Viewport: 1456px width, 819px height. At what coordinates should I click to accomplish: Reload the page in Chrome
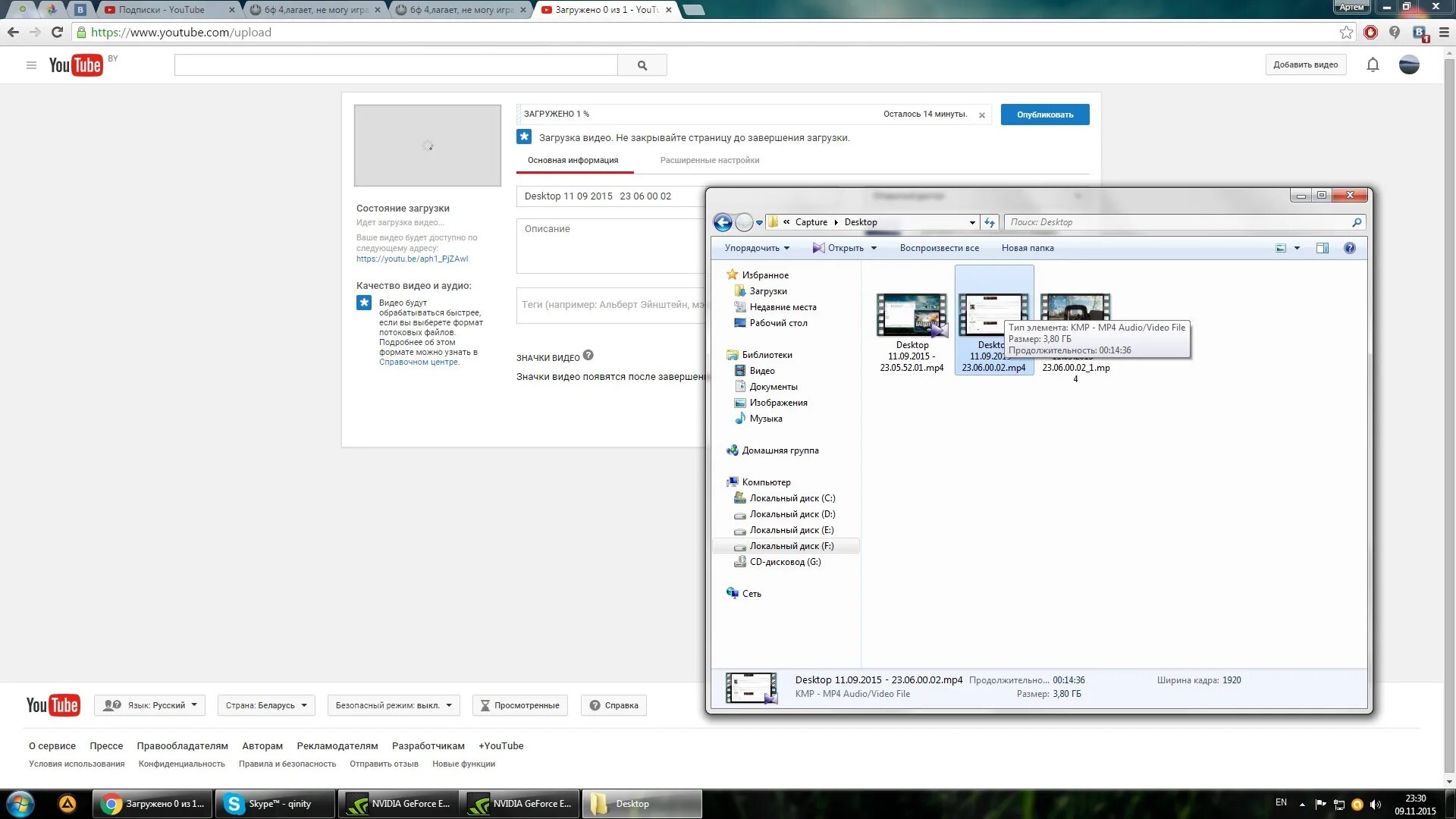tap(57, 32)
